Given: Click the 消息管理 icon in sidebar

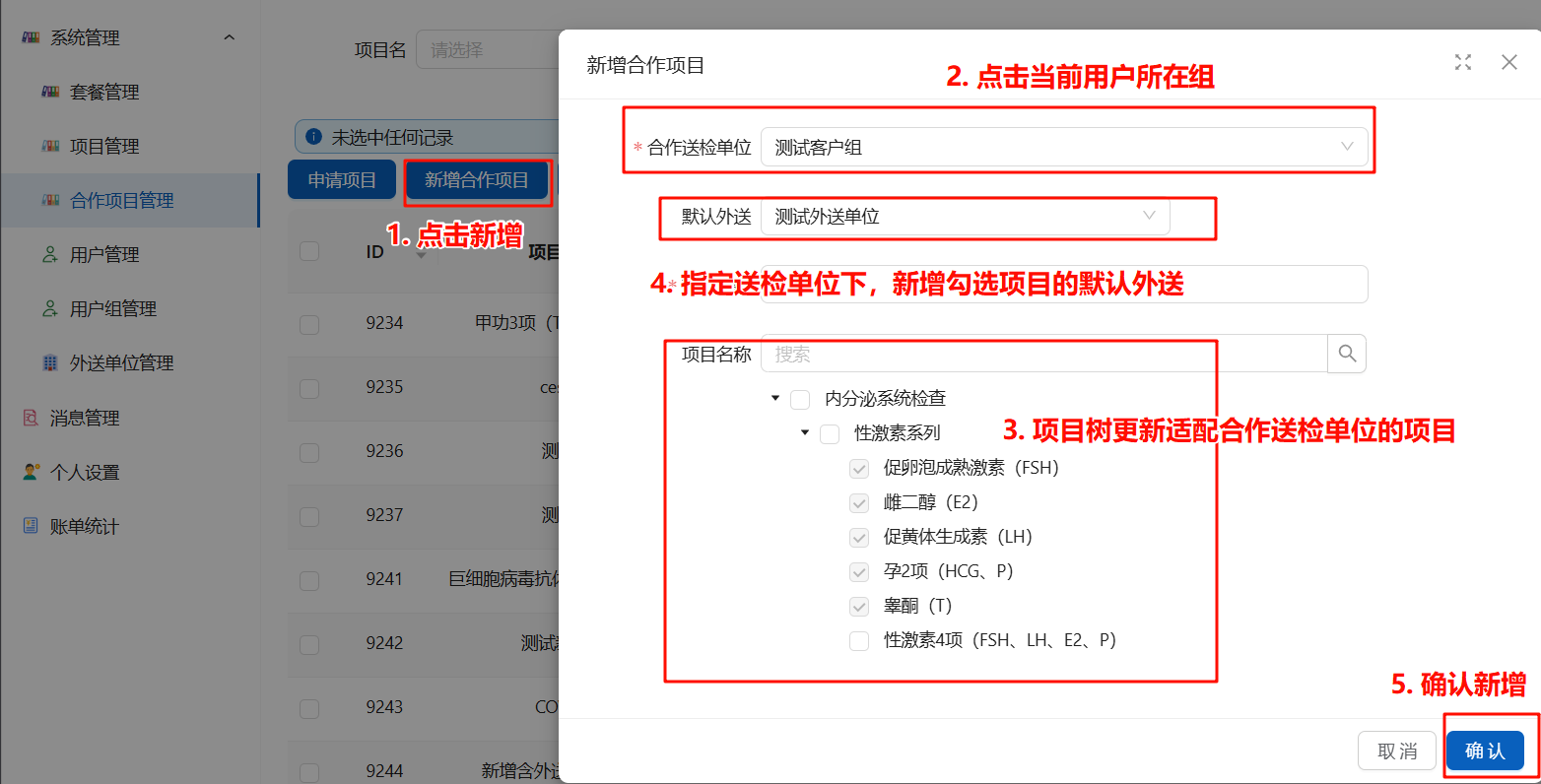Looking at the screenshot, I should (31, 418).
